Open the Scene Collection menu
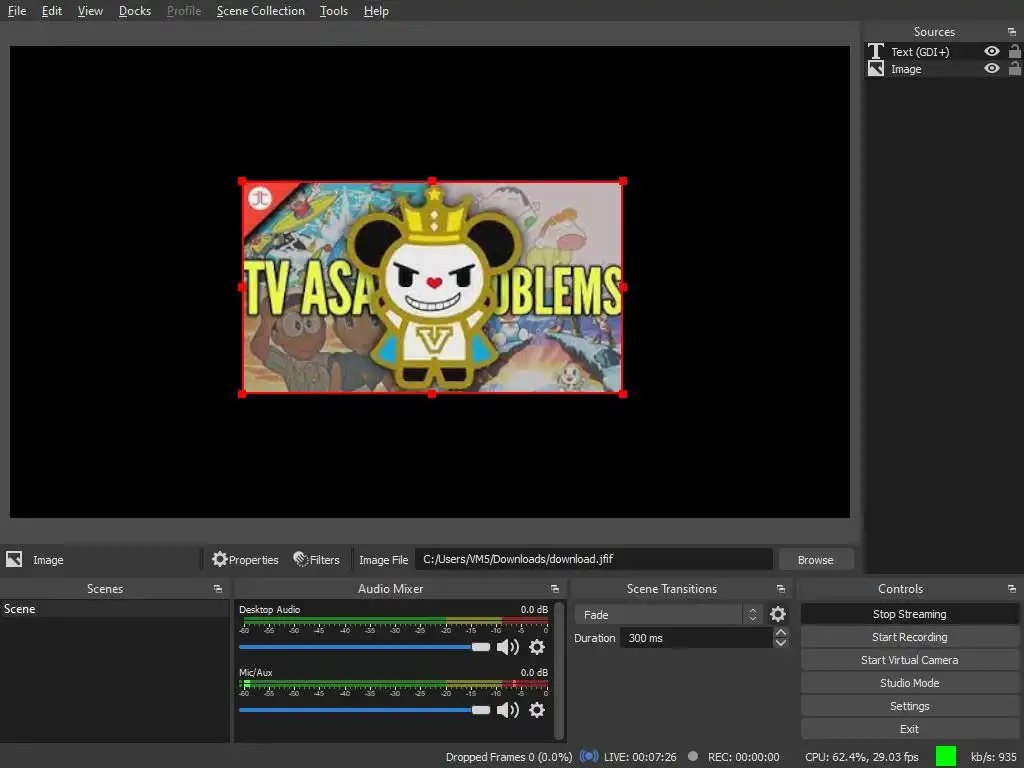1024x768 pixels. (261, 11)
